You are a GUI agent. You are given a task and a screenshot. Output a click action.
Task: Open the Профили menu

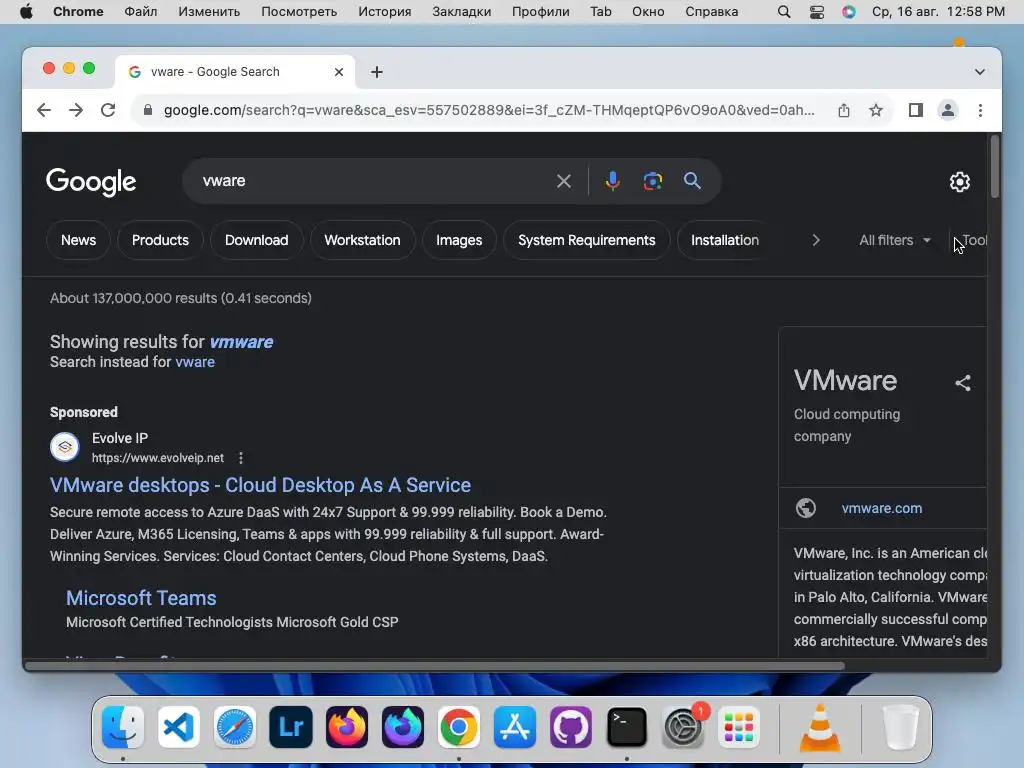[541, 12]
